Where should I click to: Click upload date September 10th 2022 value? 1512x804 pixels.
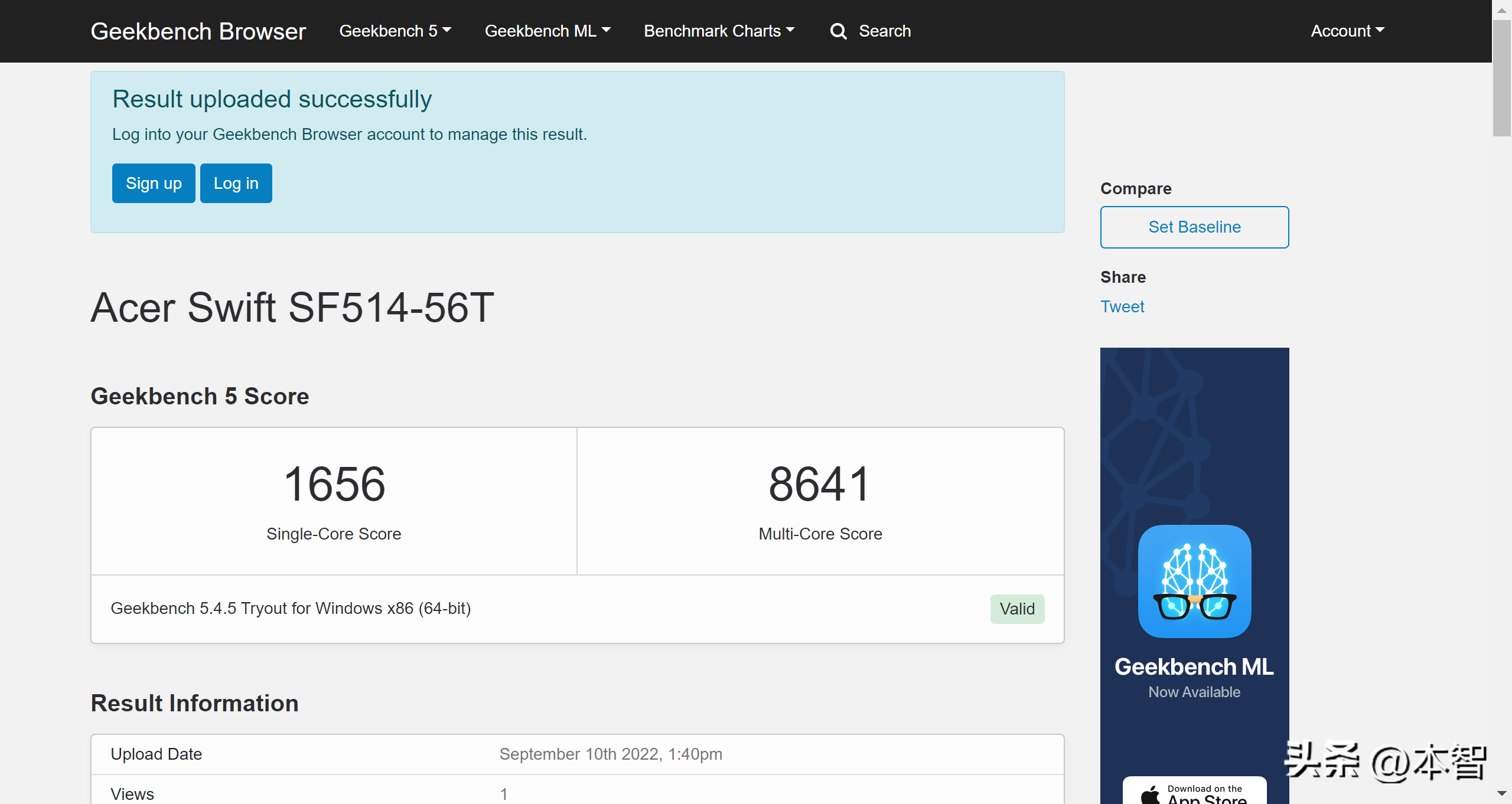point(611,754)
